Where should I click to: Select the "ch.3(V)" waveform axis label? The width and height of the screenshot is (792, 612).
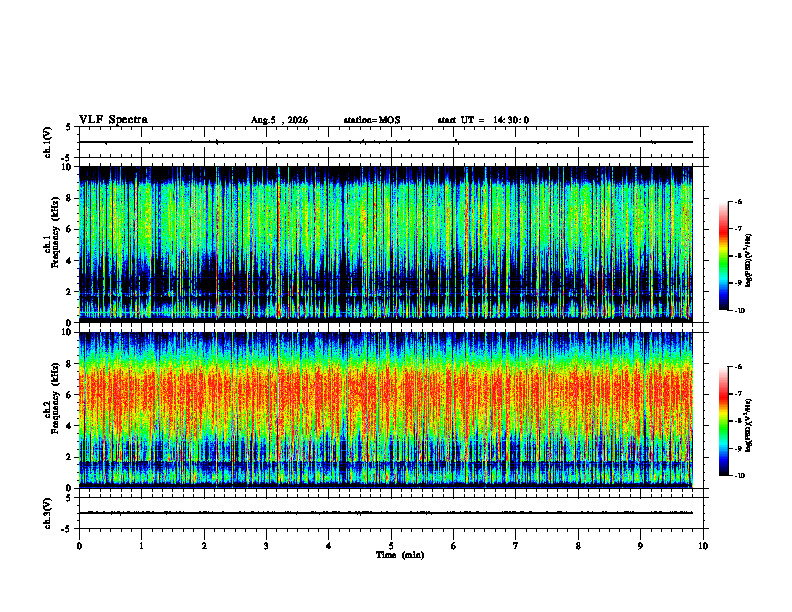(x=48, y=514)
